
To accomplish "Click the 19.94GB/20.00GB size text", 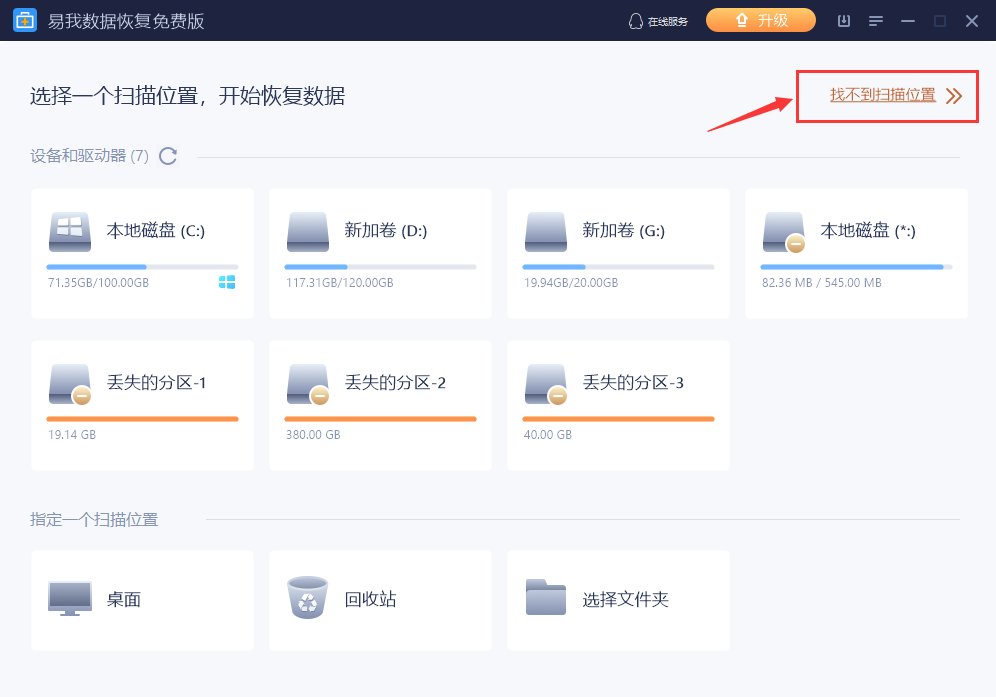I will pos(571,283).
